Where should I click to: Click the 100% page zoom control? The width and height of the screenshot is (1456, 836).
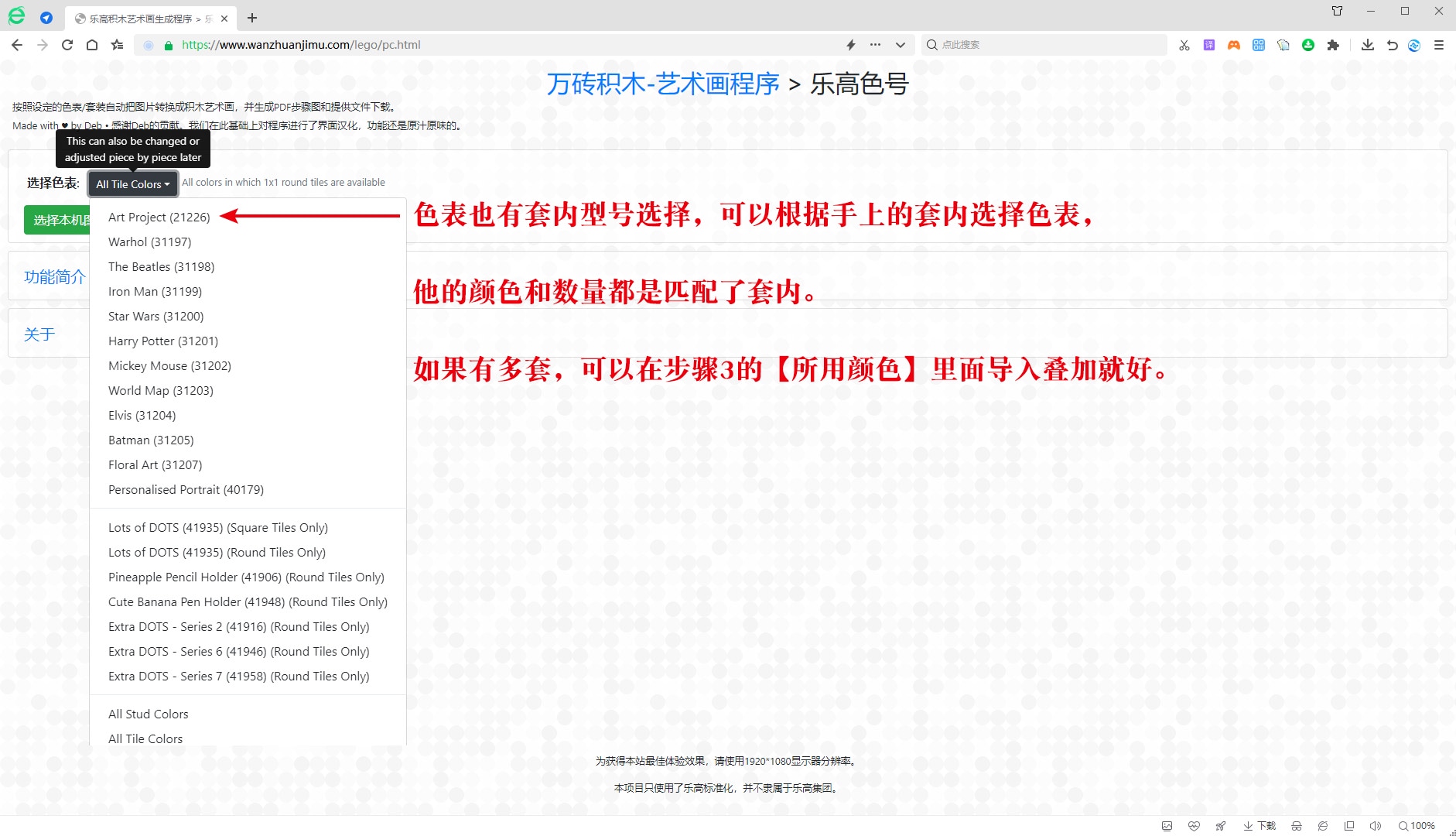pos(1417,826)
